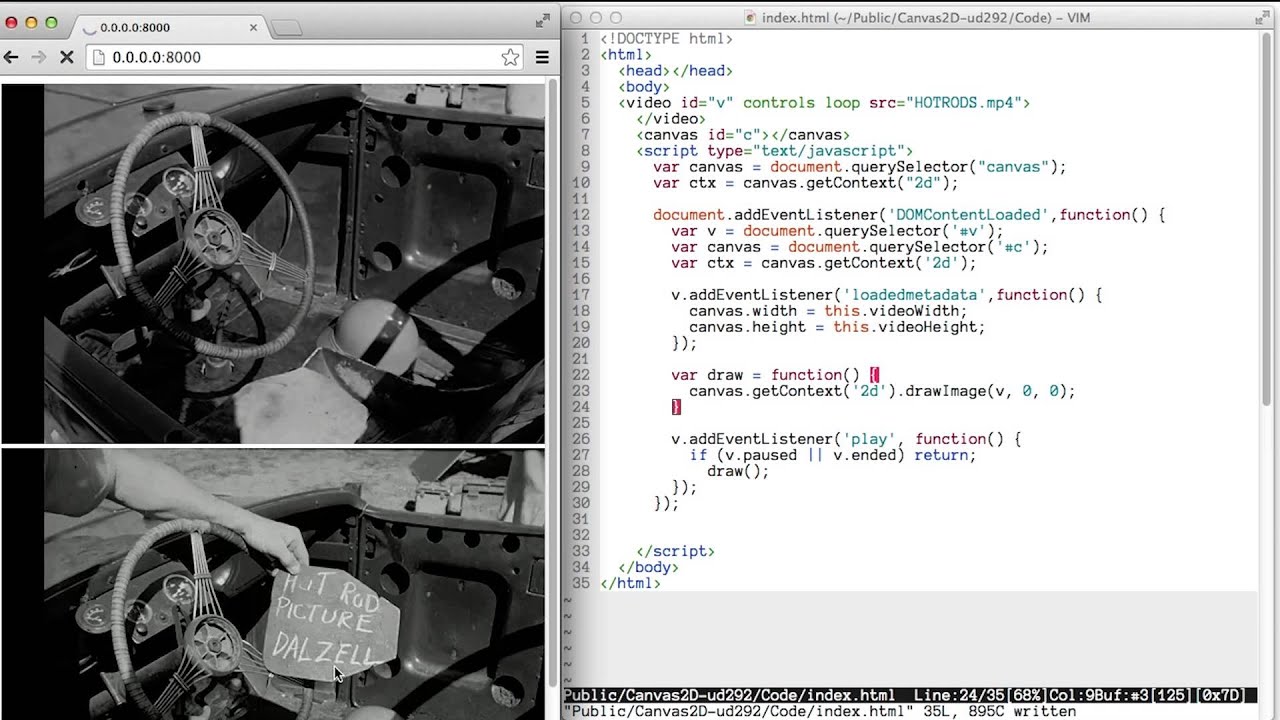
Task: Click the VIM window vertical scrollbar
Action: [x=1268, y=220]
